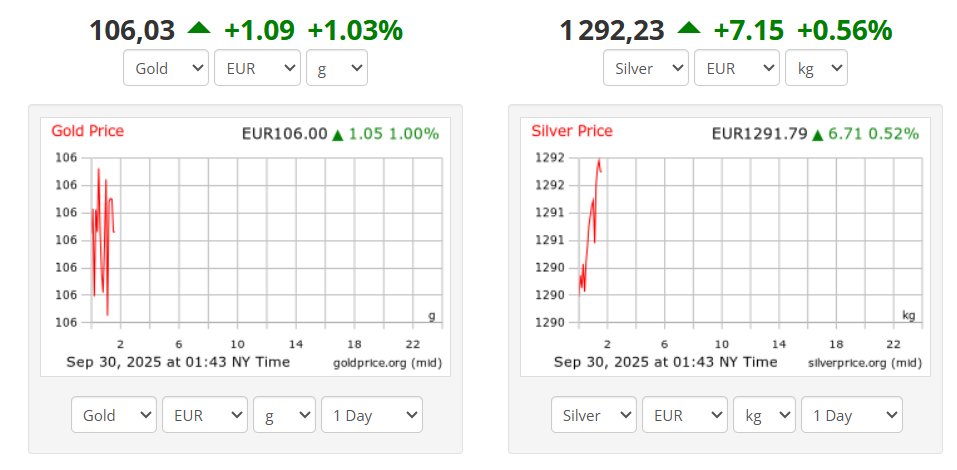957x470 pixels.
Task: Expand the kg unit dropdown under 1 292,23 headline
Action: pyautogui.click(x=817, y=69)
